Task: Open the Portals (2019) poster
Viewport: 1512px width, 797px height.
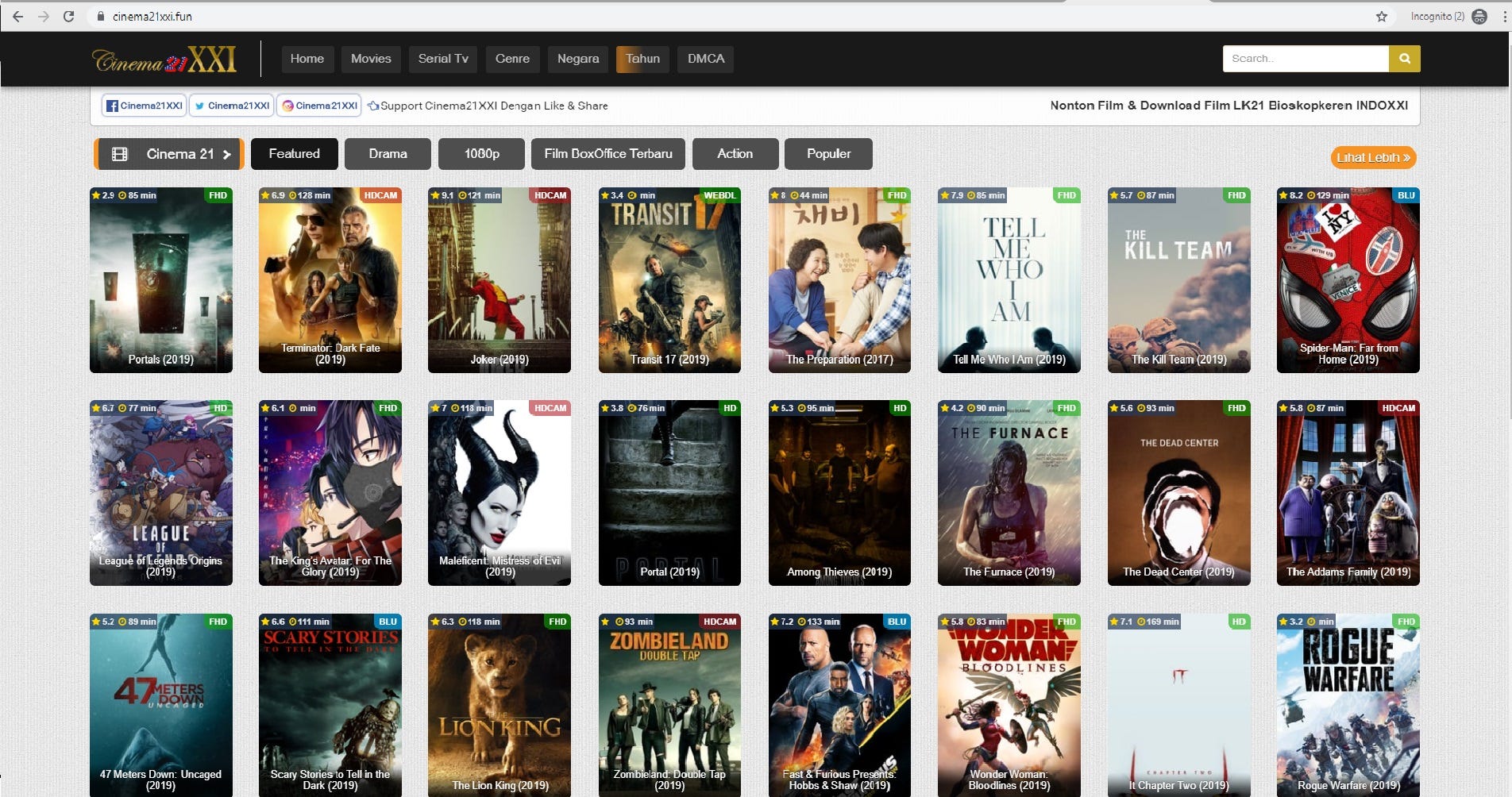Action: [161, 280]
